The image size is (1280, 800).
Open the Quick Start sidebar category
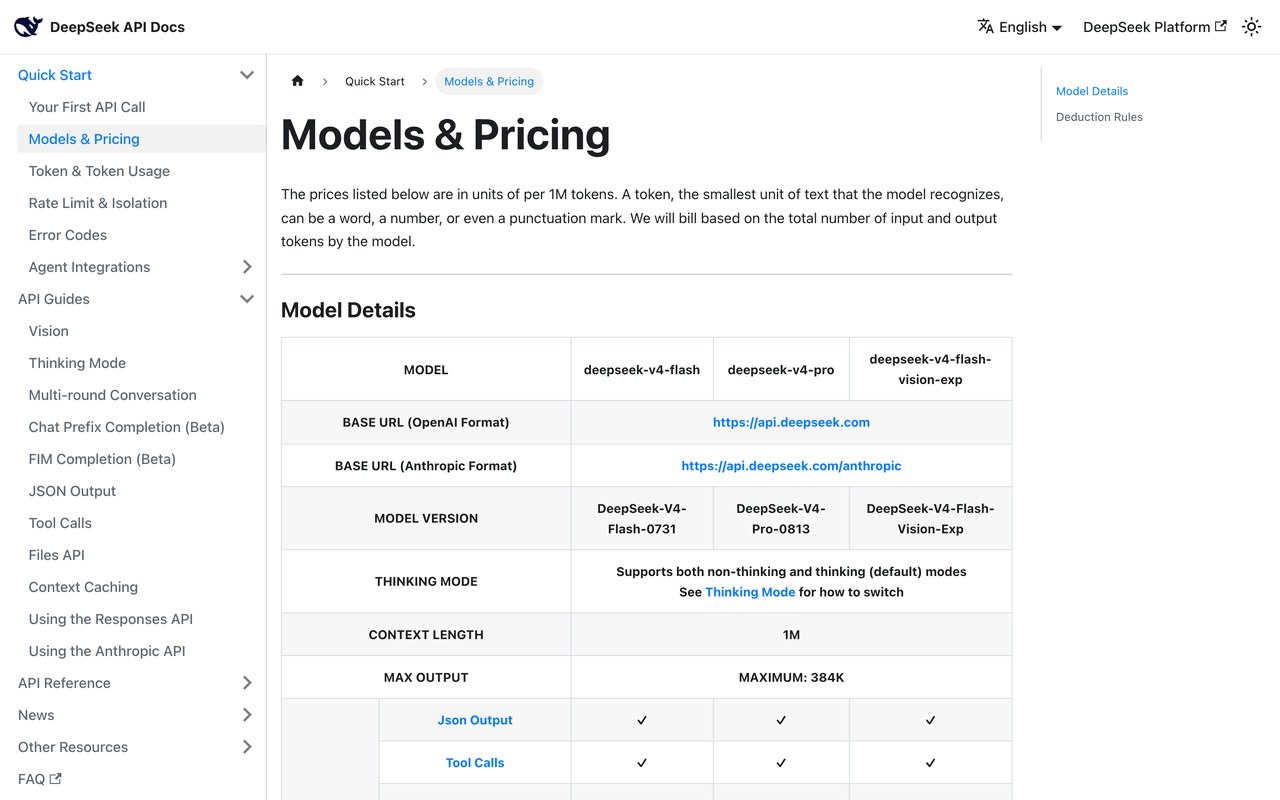pos(55,75)
